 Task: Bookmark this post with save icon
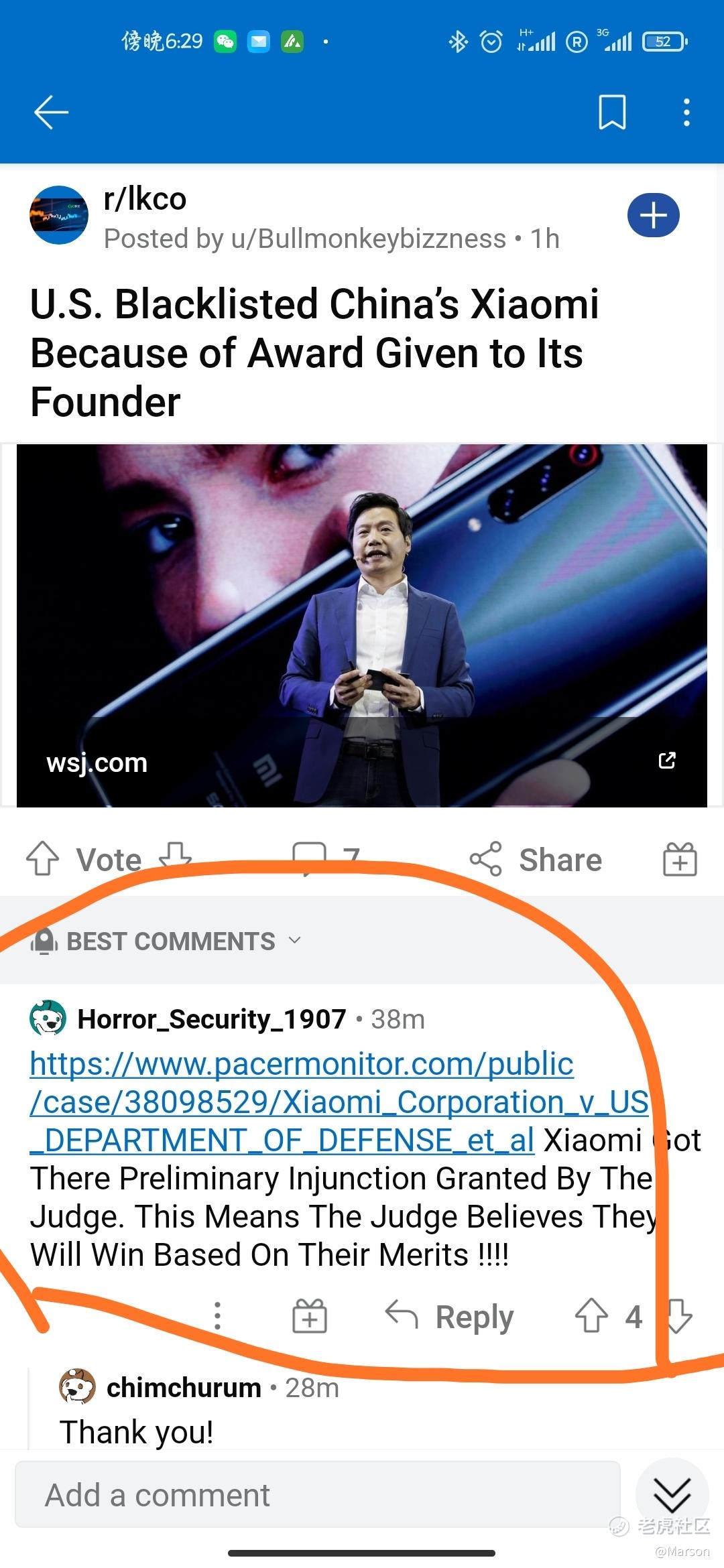click(x=612, y=112)
